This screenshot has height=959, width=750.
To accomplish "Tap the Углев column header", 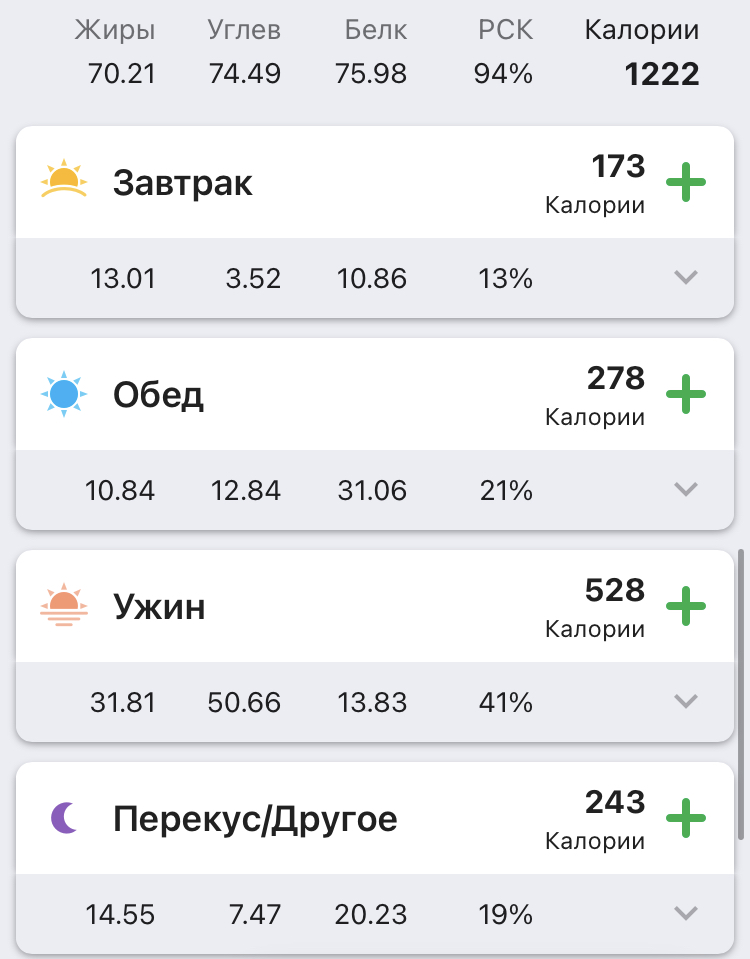I will 245,30.
